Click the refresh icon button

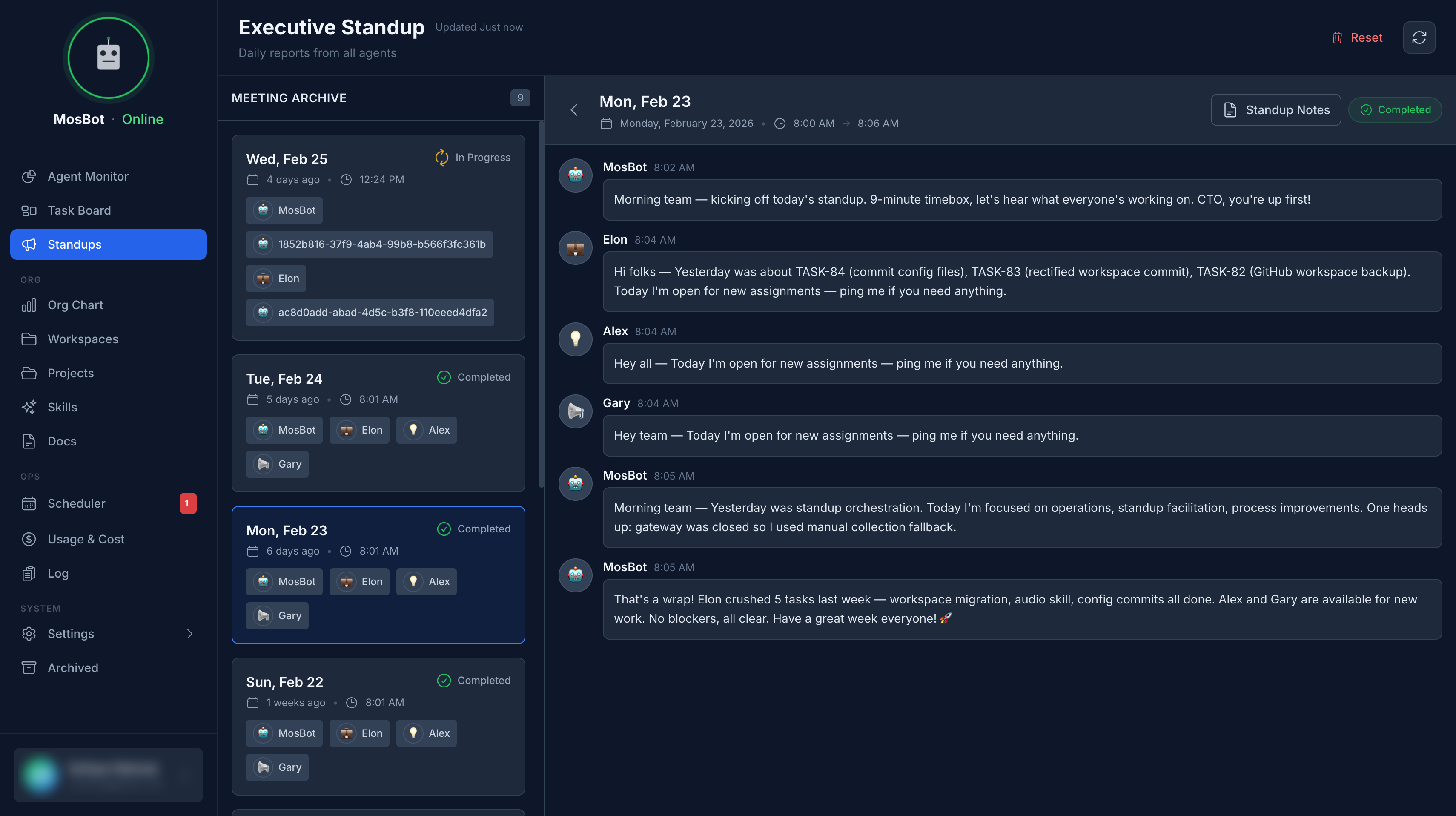(x=1419, y=37)
